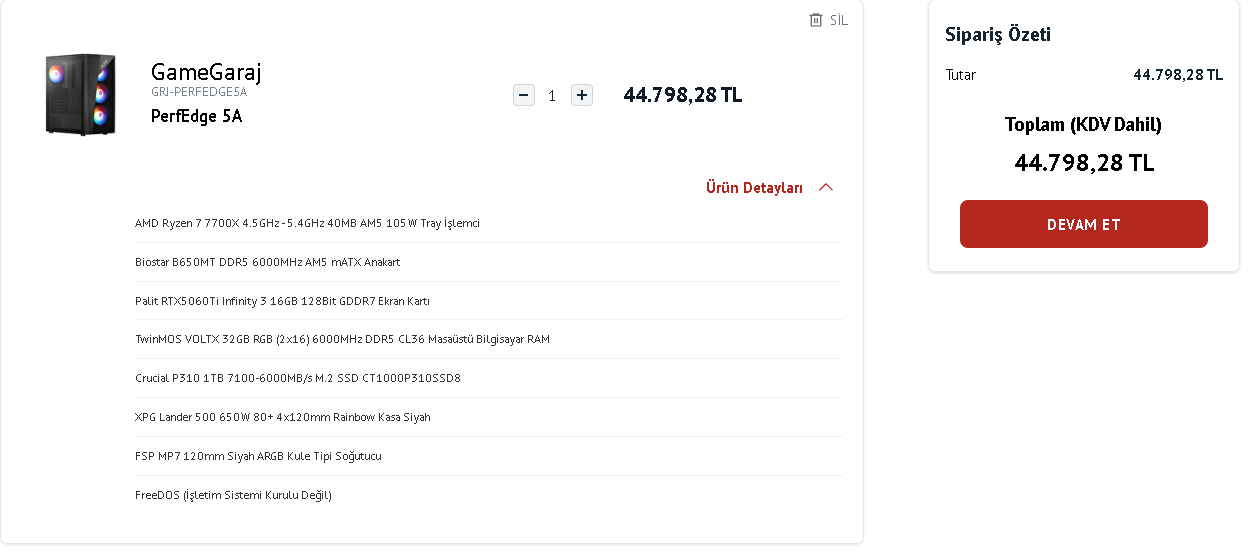Click the Crucial P310 1TB SSD row

point(489,379)
